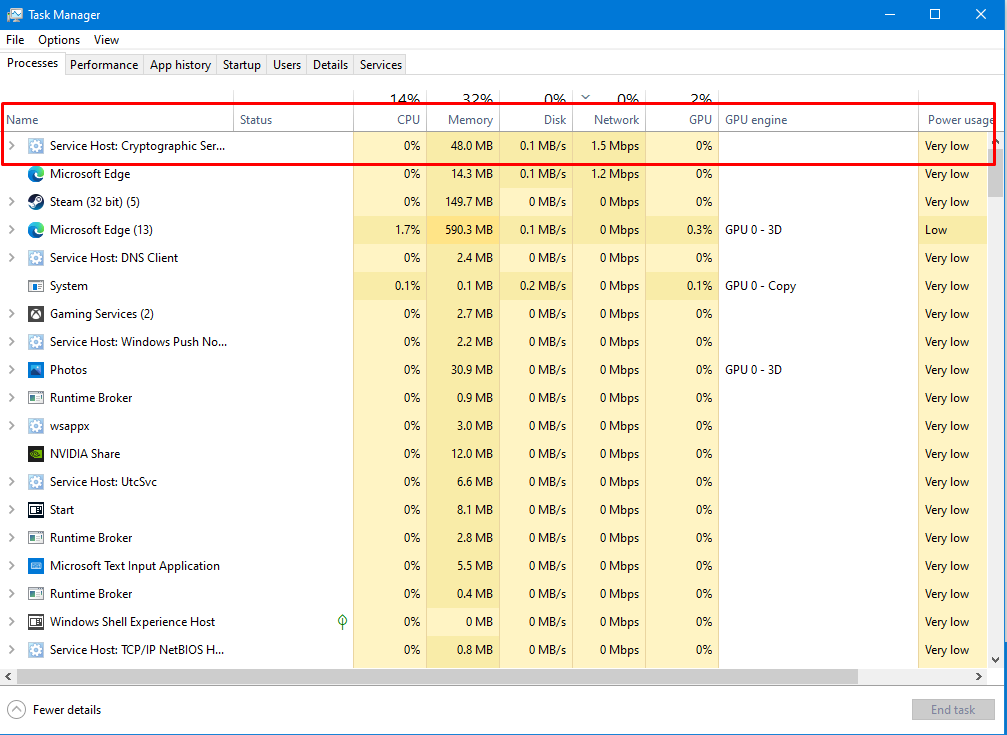The image size is (1007, 735).
Task: Click the Start process icon
Action: click(x=36, y=509)
